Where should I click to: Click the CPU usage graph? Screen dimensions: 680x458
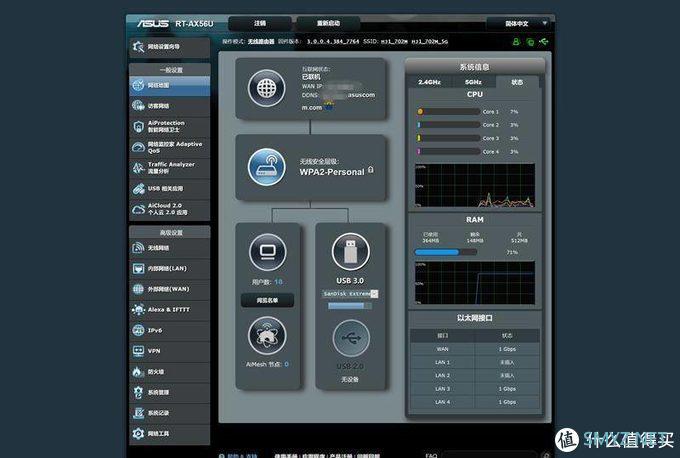point(475,185)
